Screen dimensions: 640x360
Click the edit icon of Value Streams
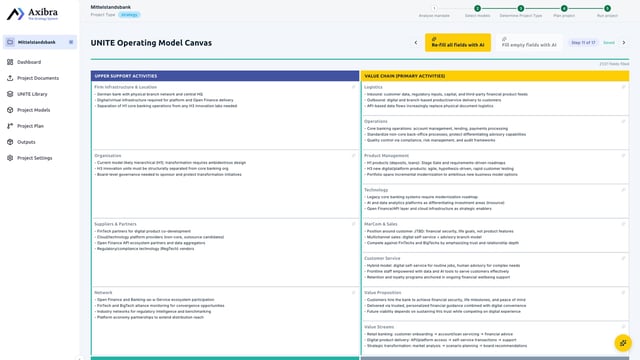coord(623,327)
